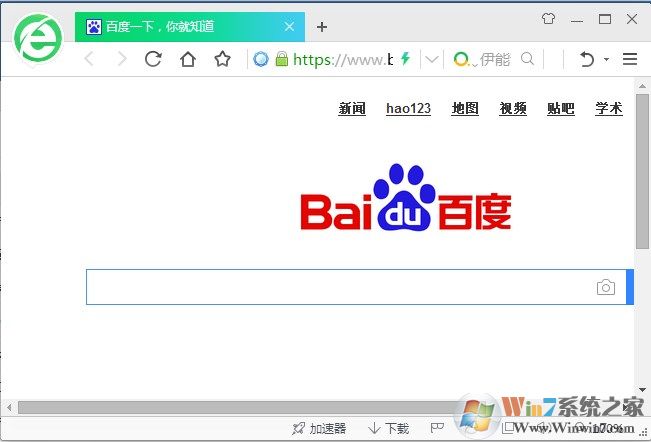
Task: Bookmark page with star icon
Action: tap(223, 59)
